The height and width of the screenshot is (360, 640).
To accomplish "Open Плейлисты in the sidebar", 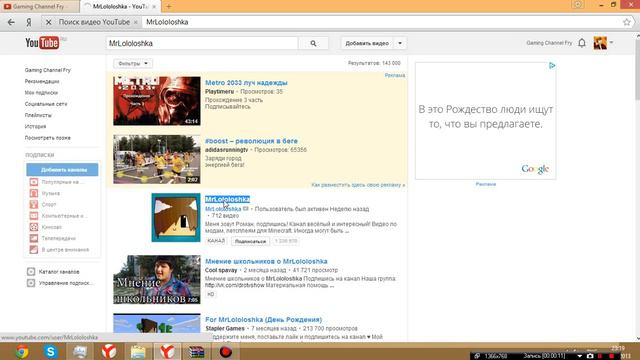I will tap(38, 115).
